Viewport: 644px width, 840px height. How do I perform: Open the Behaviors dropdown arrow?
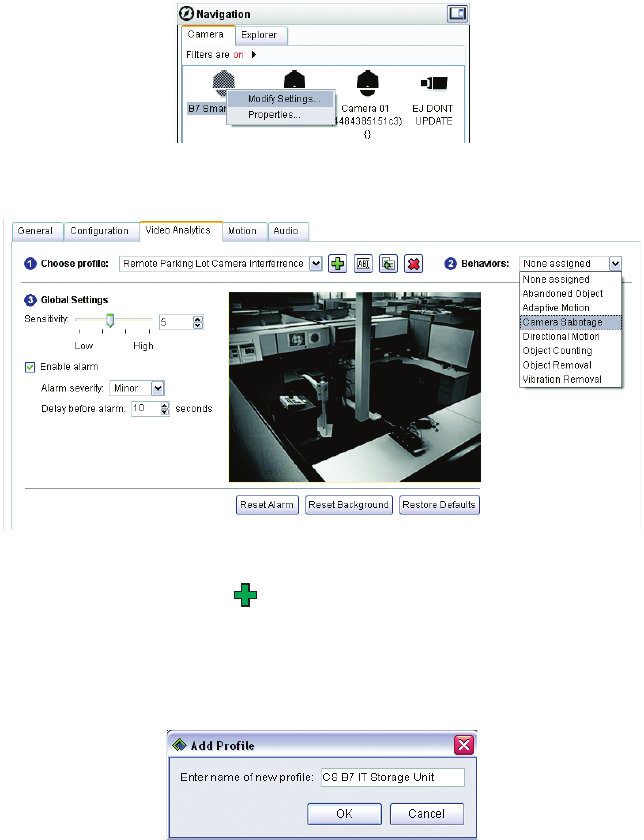pos(615,264)
